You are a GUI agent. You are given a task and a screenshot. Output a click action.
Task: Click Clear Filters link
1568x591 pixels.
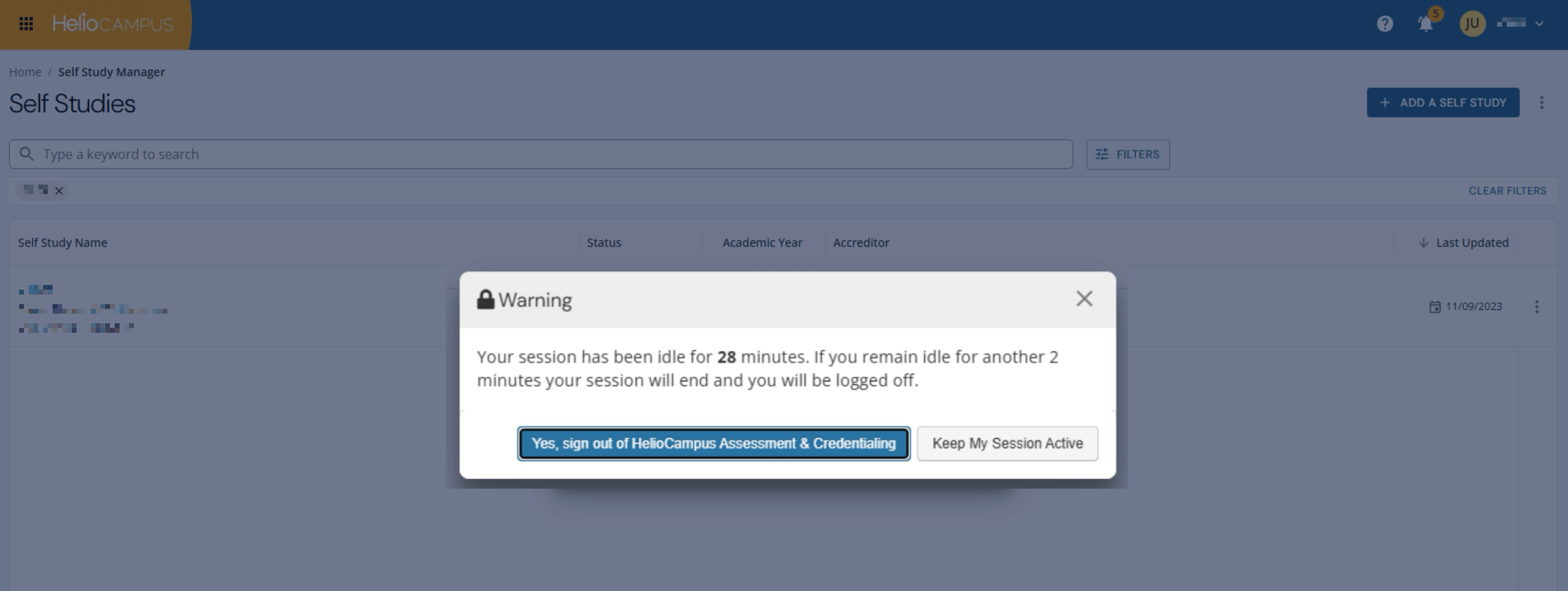click(1507, 190)
